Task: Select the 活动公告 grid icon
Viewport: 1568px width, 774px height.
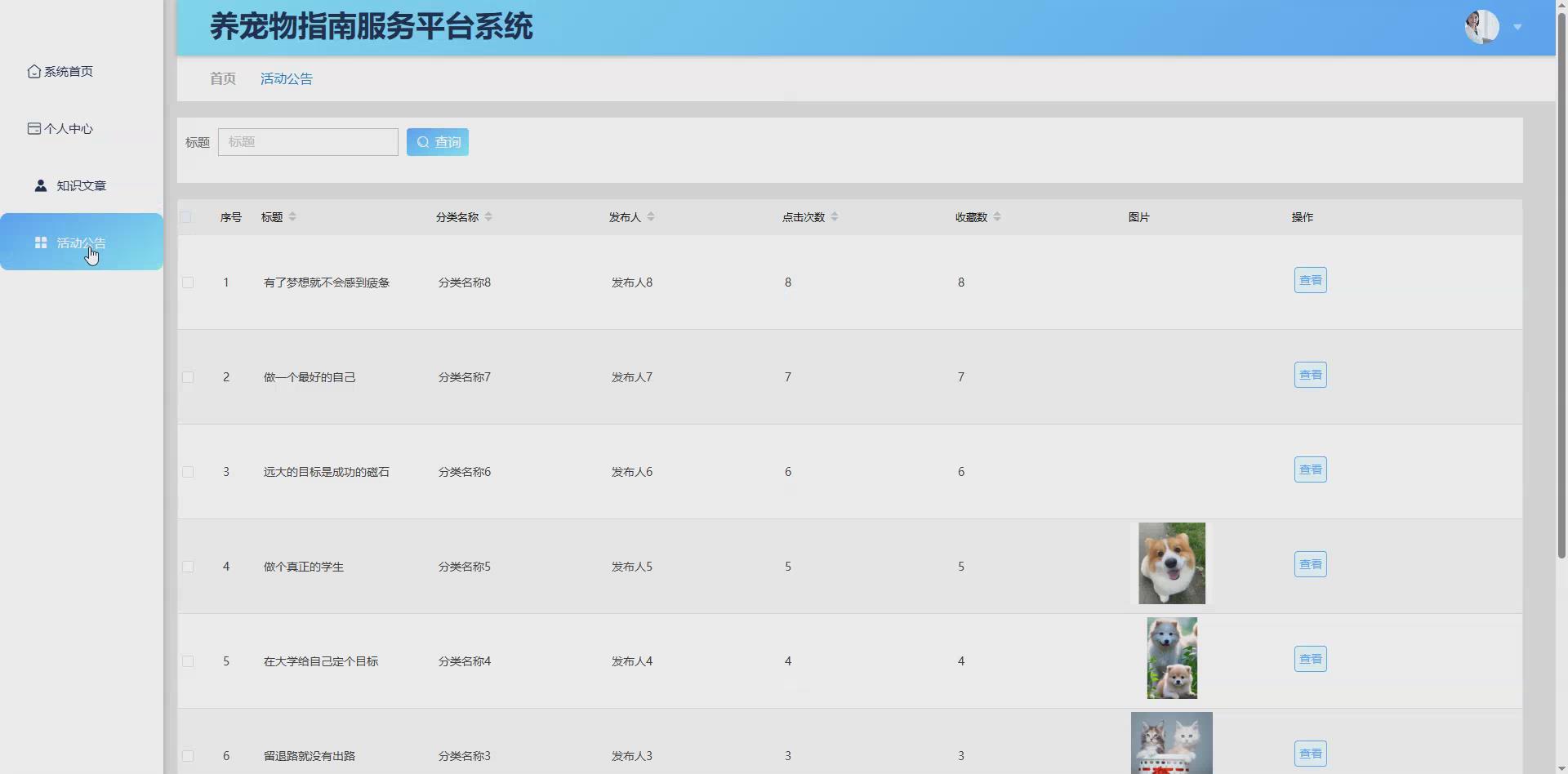Action: pos(40,243)
